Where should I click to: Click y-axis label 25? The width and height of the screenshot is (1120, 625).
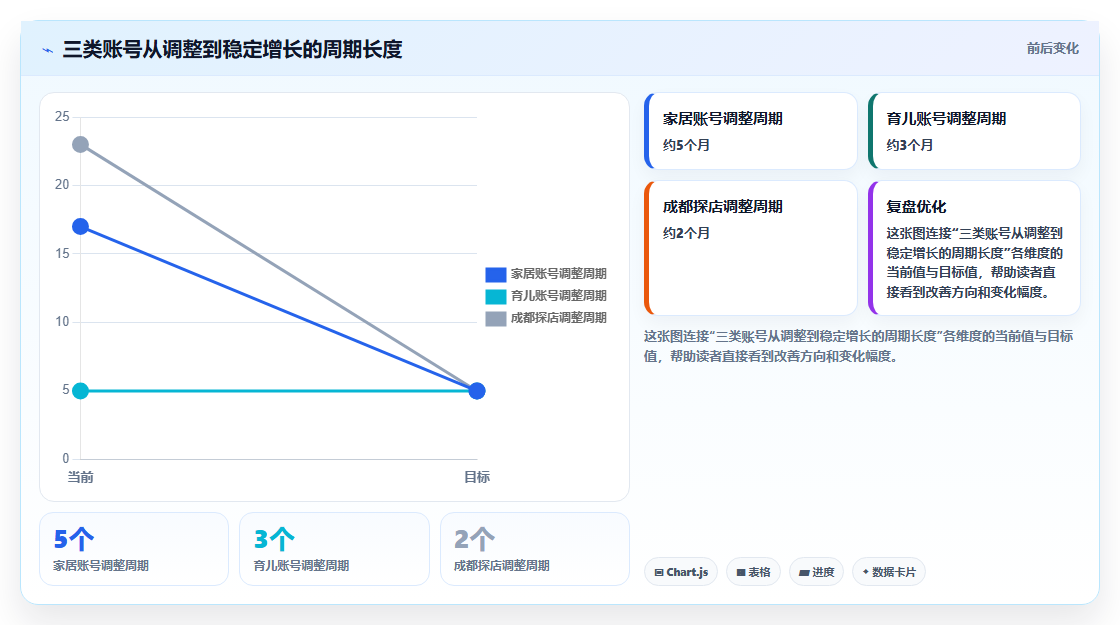(62, 116)
